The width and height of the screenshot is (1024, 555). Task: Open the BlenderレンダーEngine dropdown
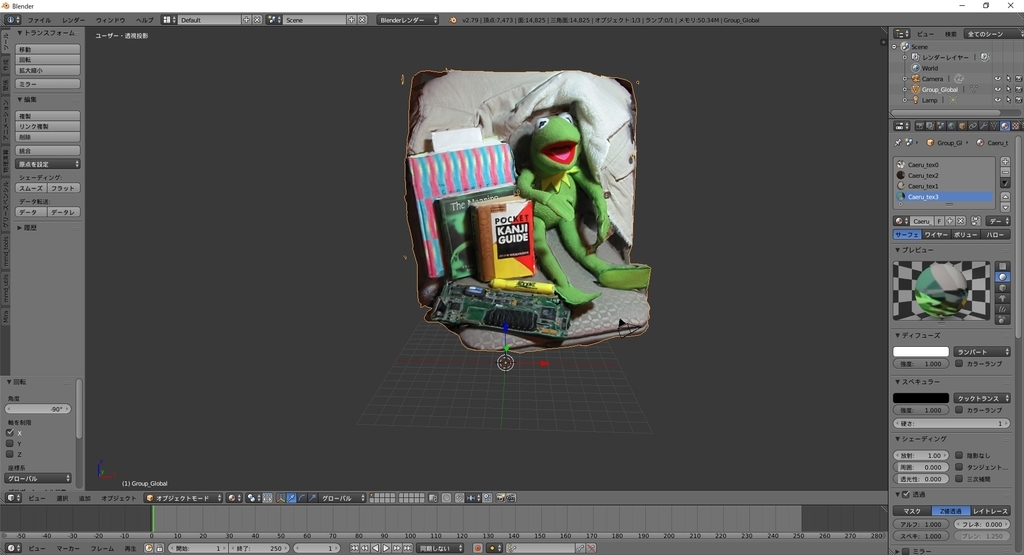point(408,20)
